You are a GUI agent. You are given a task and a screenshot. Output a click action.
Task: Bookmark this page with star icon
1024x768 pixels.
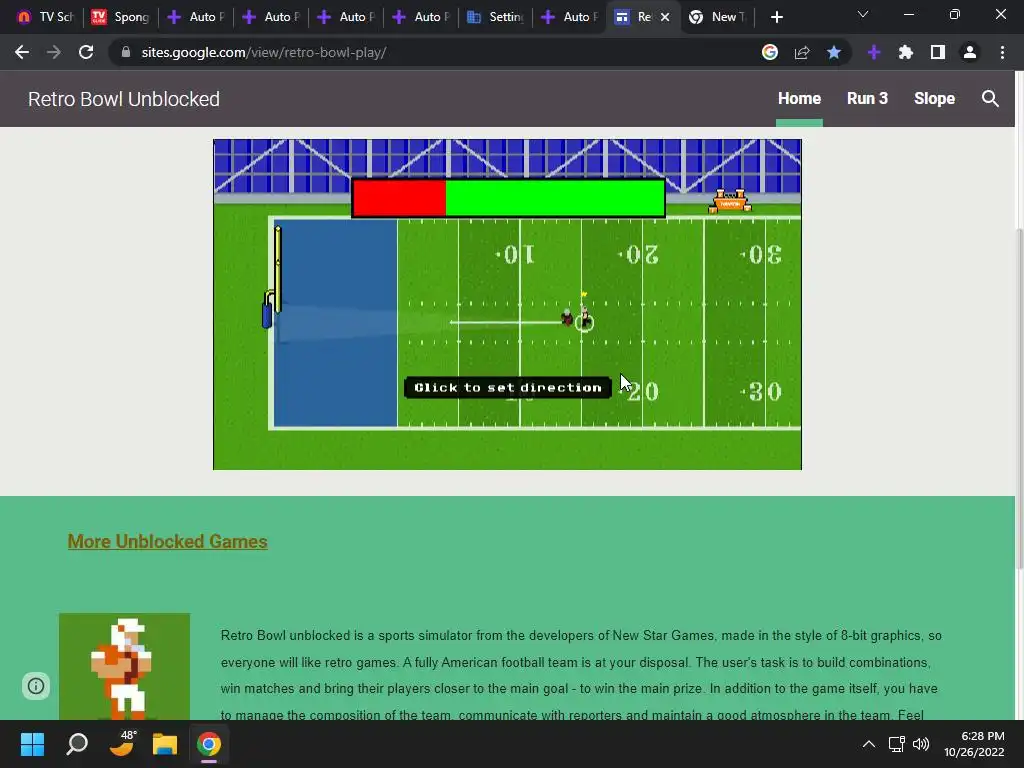click(834, 52)
